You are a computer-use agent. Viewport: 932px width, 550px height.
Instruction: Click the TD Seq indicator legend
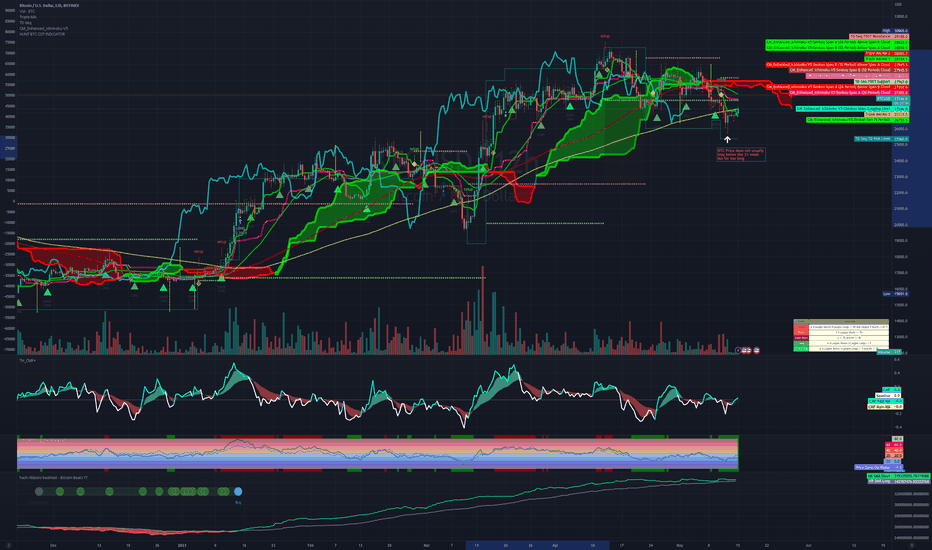[x=26, y=23]
